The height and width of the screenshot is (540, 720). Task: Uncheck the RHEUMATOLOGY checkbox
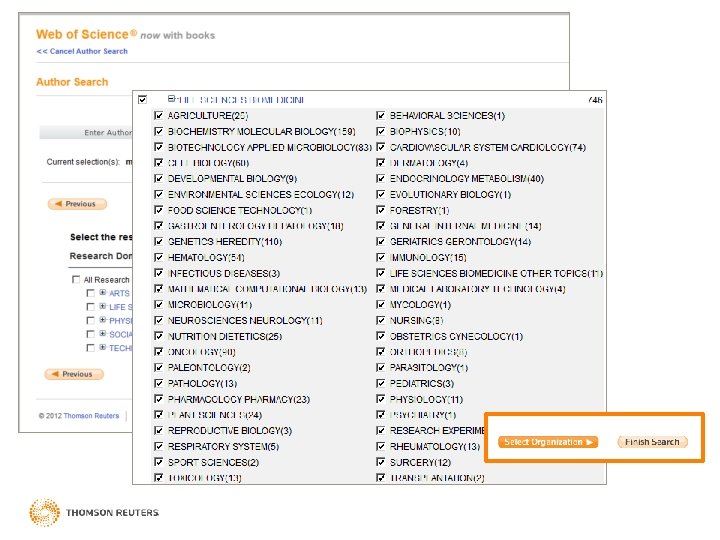click(380, 446)
